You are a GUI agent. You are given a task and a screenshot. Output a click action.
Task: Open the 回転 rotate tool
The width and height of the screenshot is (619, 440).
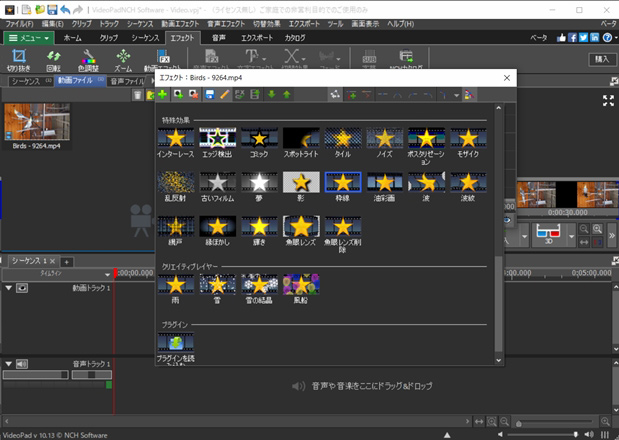54,60
